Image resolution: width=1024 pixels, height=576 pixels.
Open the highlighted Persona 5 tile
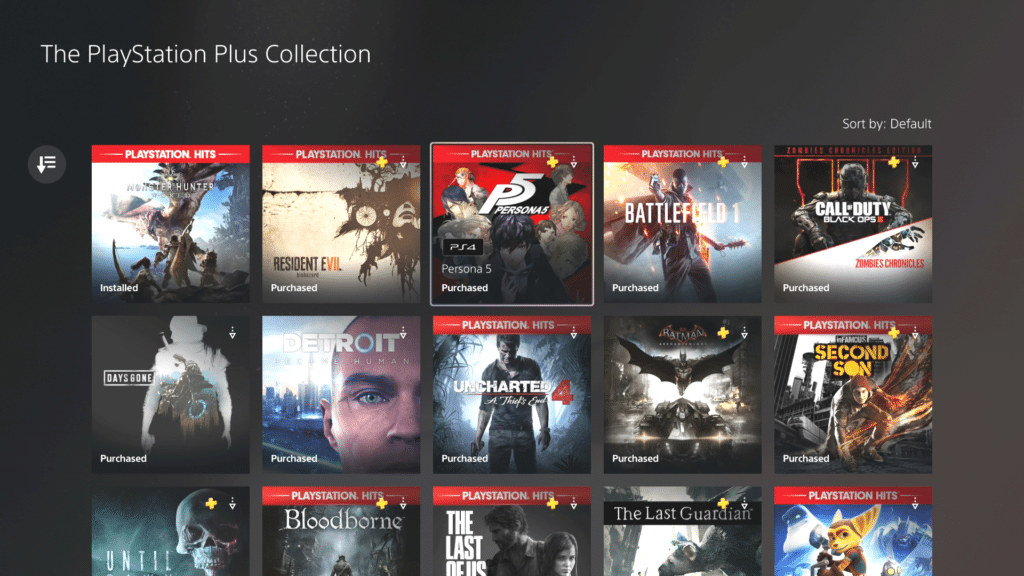[512, 224]
